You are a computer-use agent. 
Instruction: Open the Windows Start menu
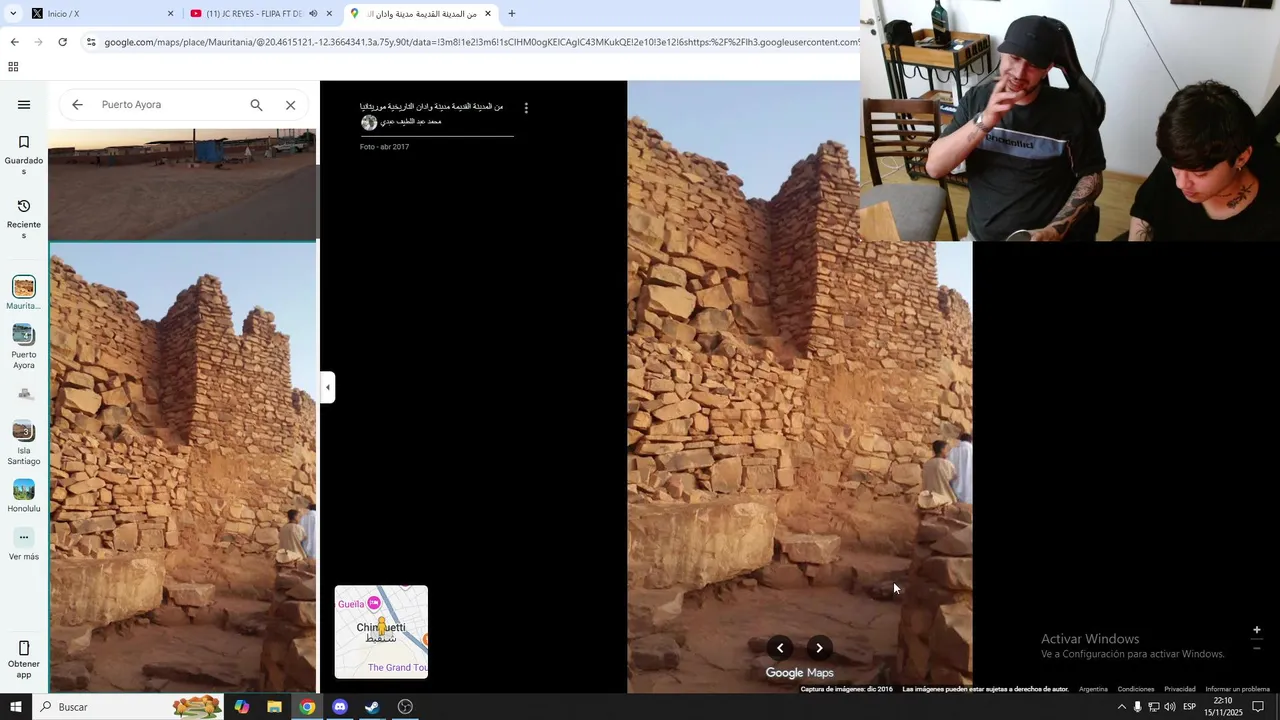[x=16, y=707]
